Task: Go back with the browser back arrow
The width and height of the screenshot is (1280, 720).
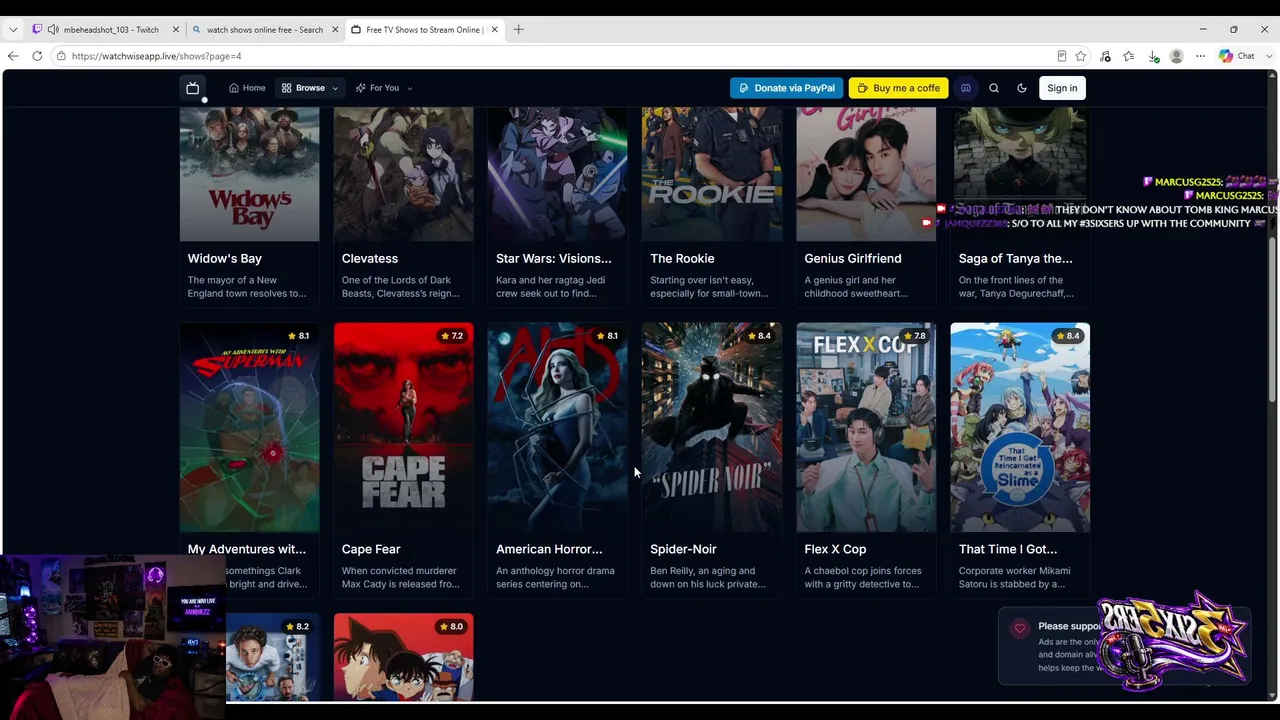Action: click(x=13, y=56)
